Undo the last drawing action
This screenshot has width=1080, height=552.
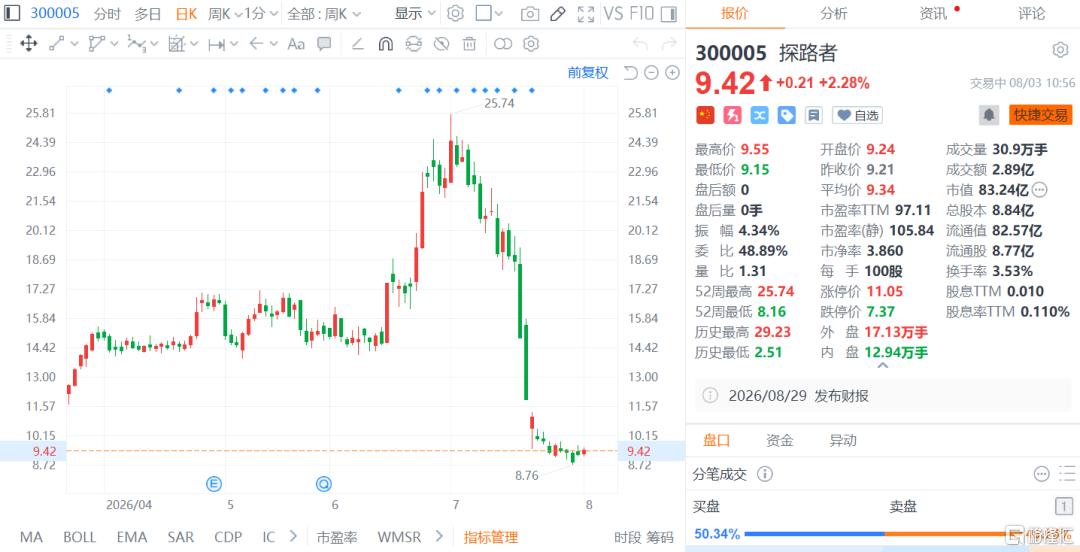pyautogui.click(x=640, y=44)
